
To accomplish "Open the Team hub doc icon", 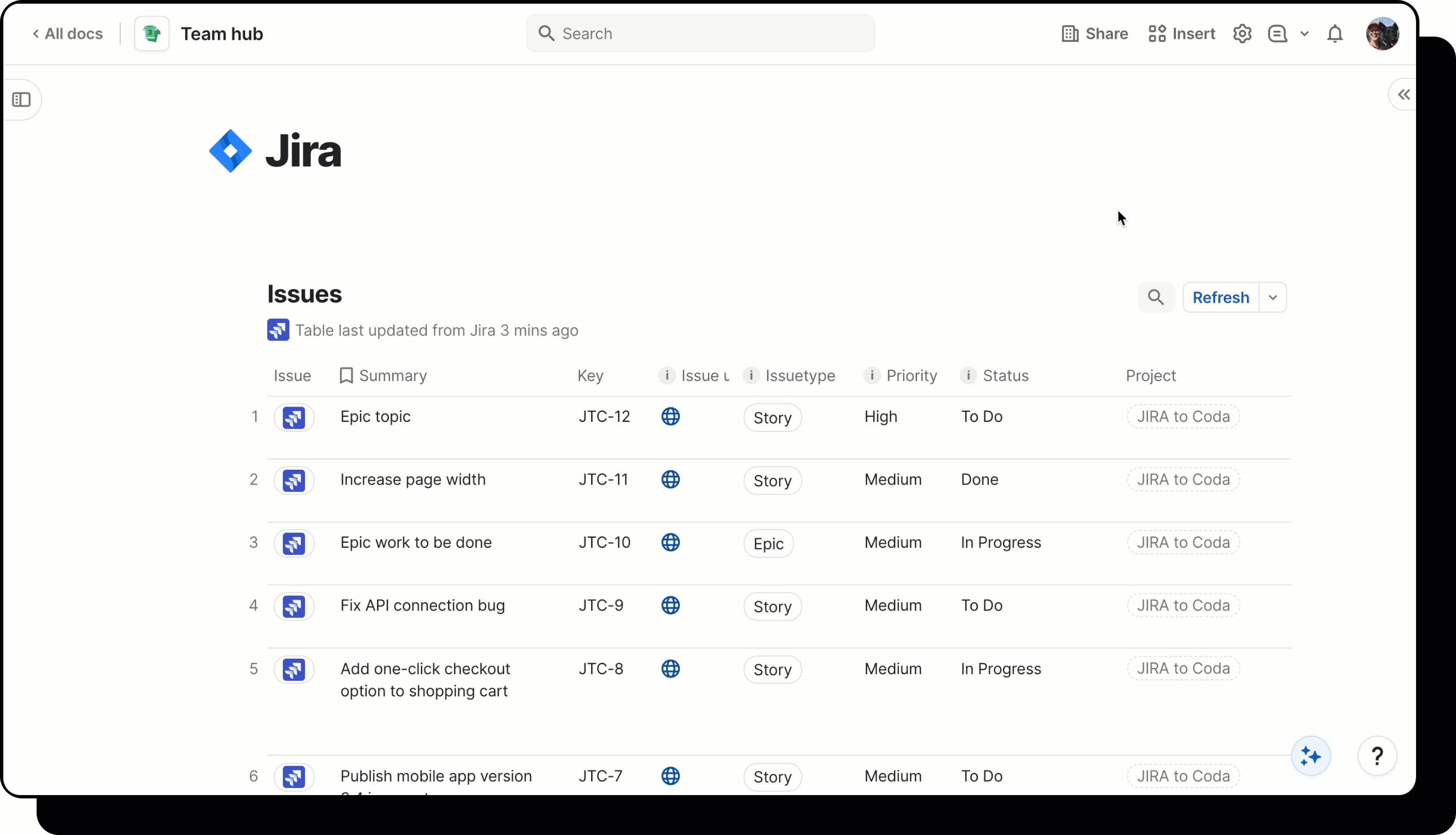I will tap(151, 34).
